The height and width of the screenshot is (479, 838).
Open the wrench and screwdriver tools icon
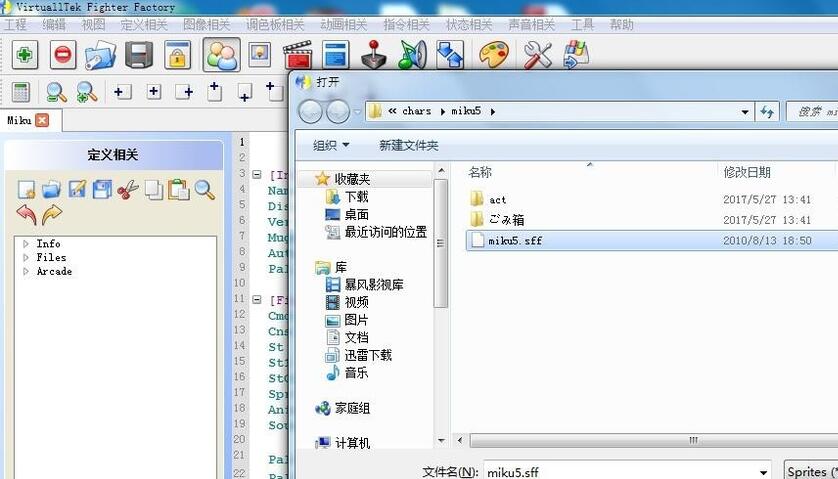pyautogui.click(x=537, y=55)
